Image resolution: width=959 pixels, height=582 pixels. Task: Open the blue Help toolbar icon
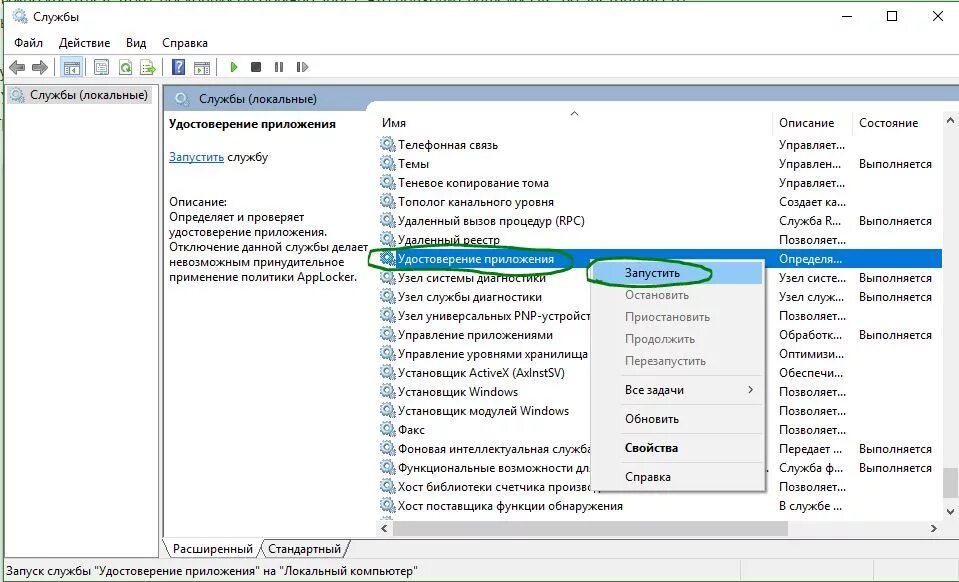(178, 67)
